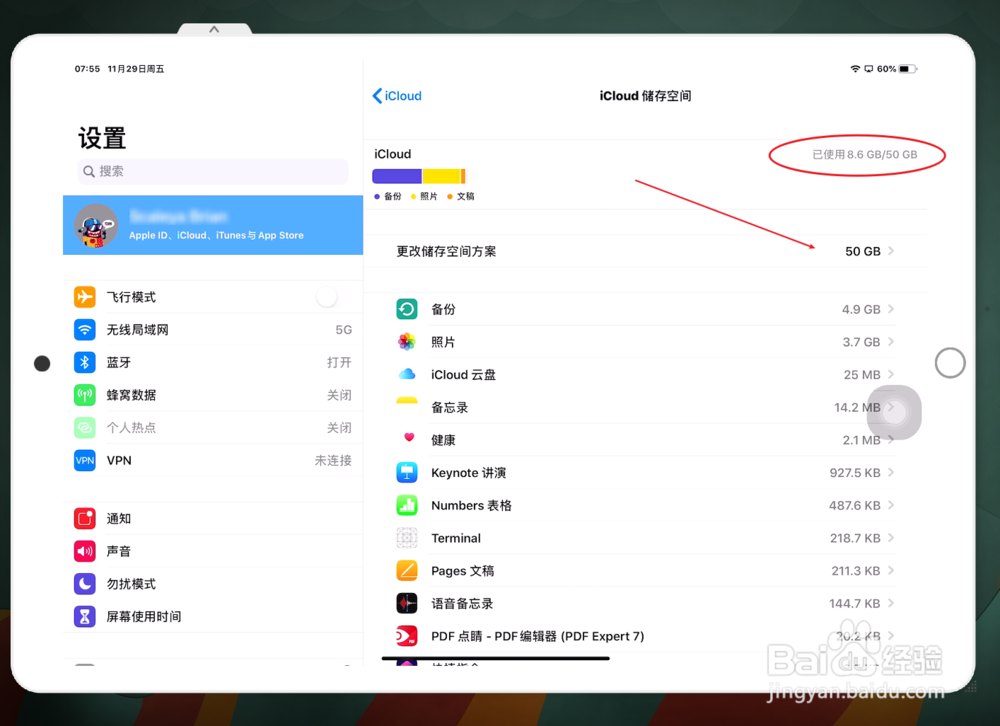Open the 3.7 GB photos row chevron
Screen dimensions: 1000x726
tap(891, 342)
